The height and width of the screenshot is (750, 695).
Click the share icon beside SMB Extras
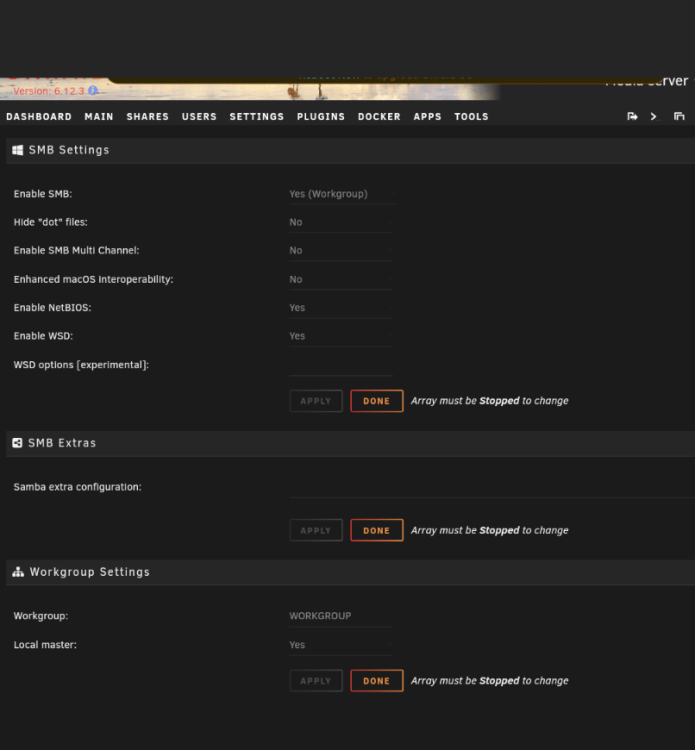pyautogui.click(x=17, y=443)
